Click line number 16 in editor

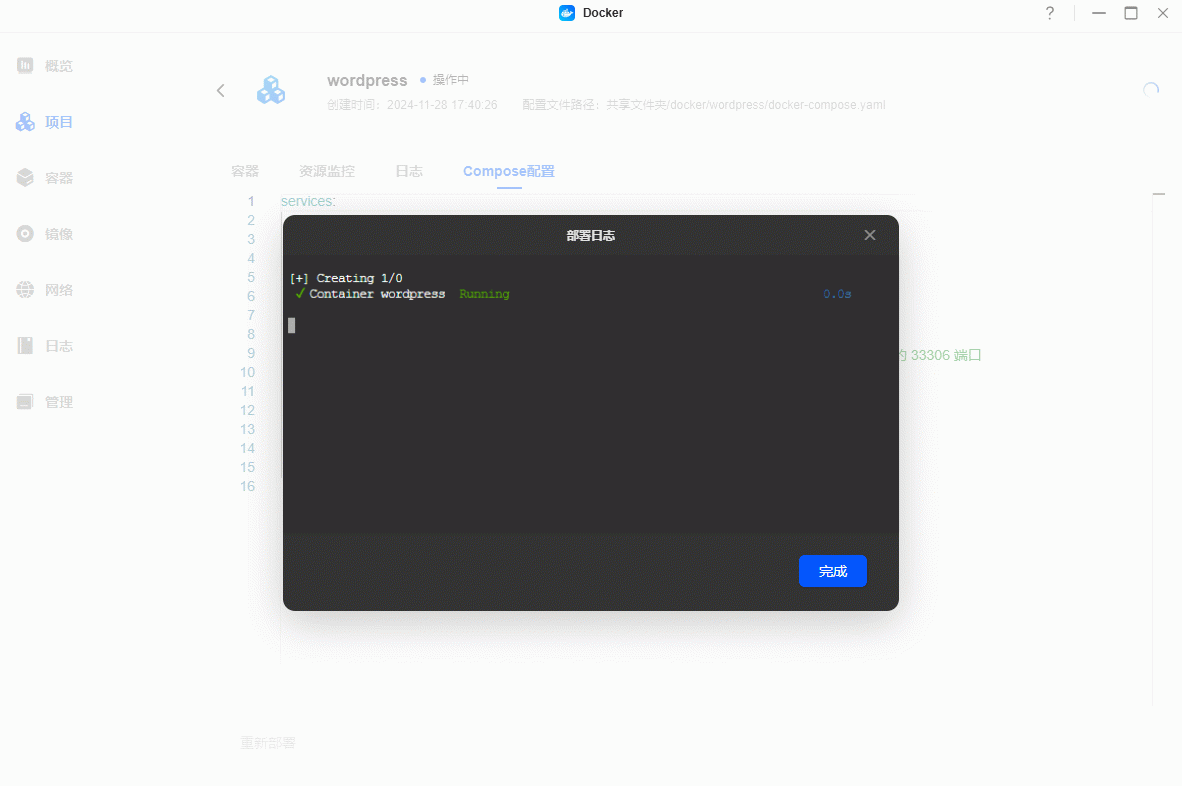[x=247, y=486]
